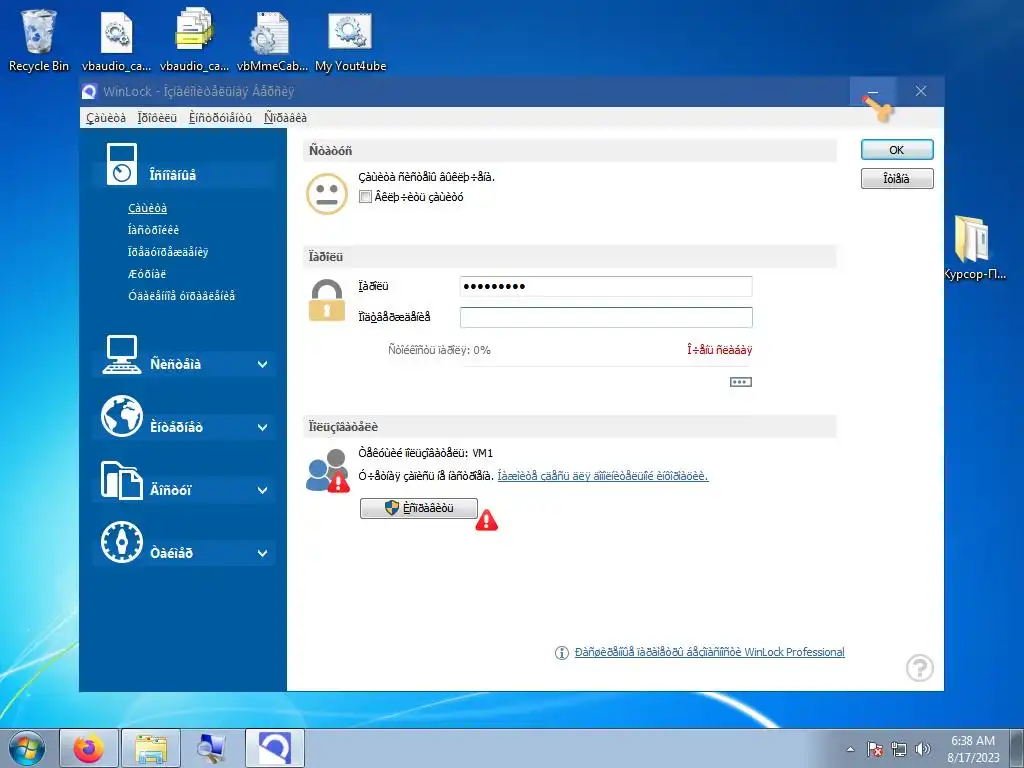Click the info icon near the WinLock Professional link

point(562,652)
